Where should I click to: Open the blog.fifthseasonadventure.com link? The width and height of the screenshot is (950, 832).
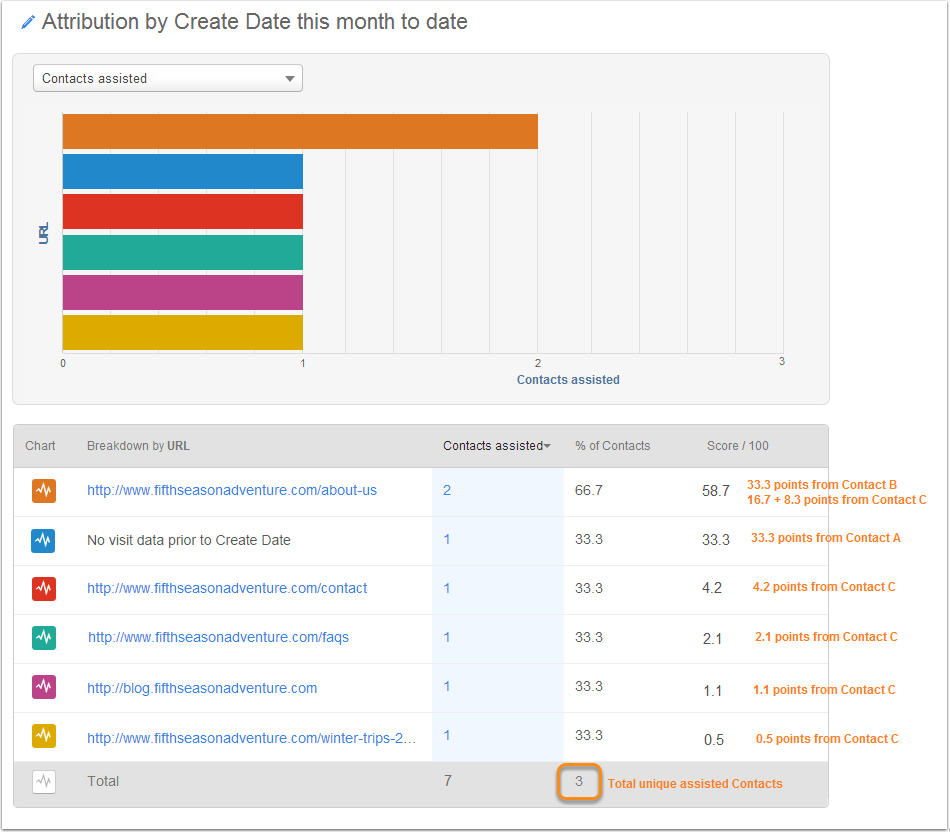pos(202,688)
